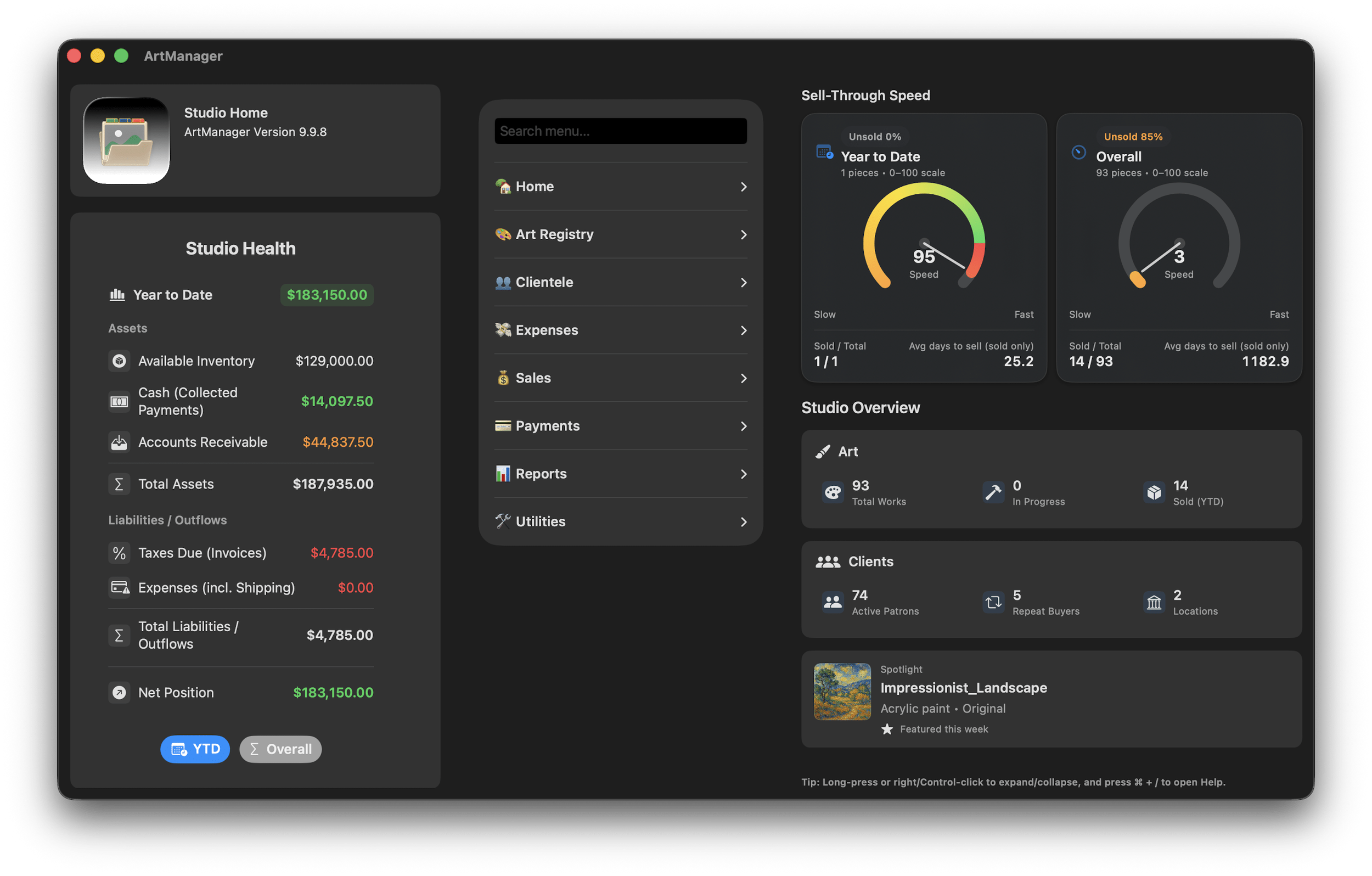Click the Accounts Receivable icon

tap(119, 442)
